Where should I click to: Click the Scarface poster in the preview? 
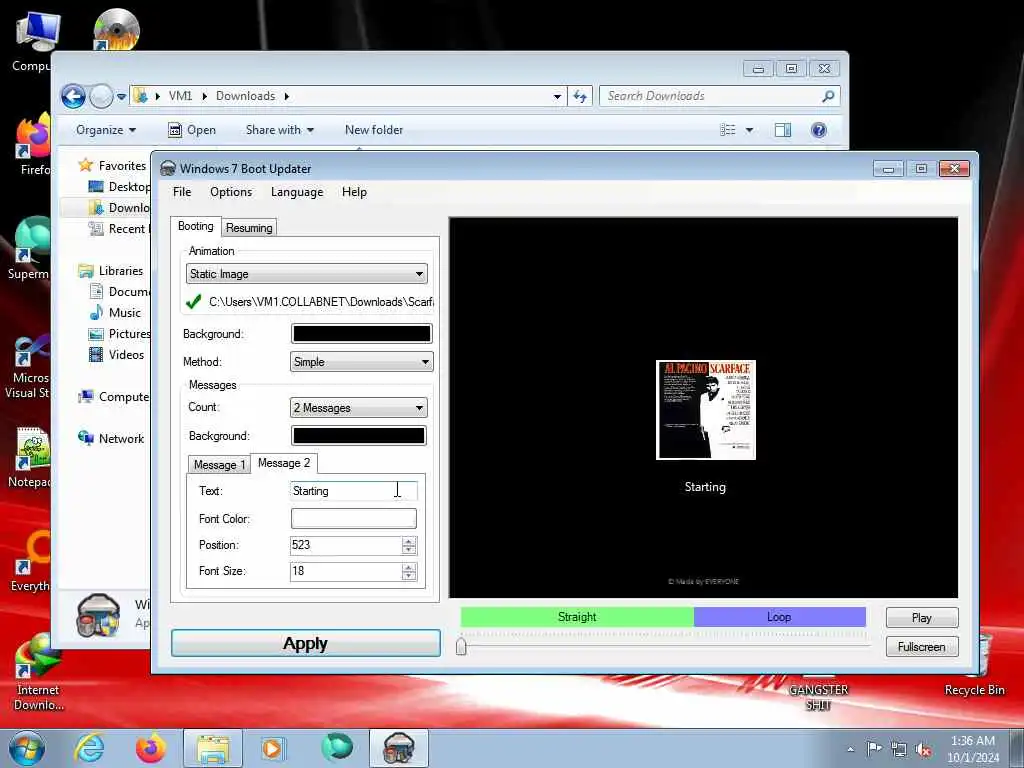(705, 409)
